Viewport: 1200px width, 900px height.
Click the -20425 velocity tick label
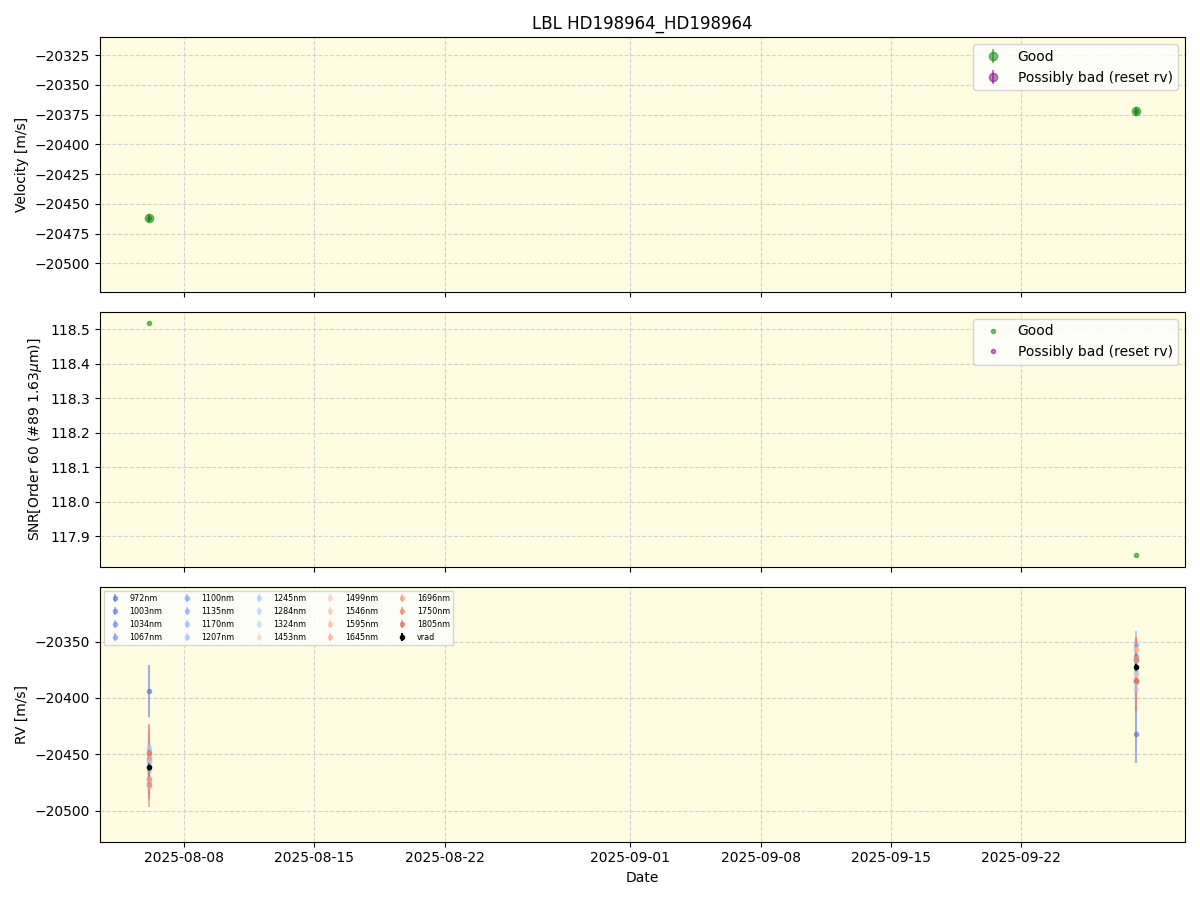pyautogui.click(x=65, y=175)
